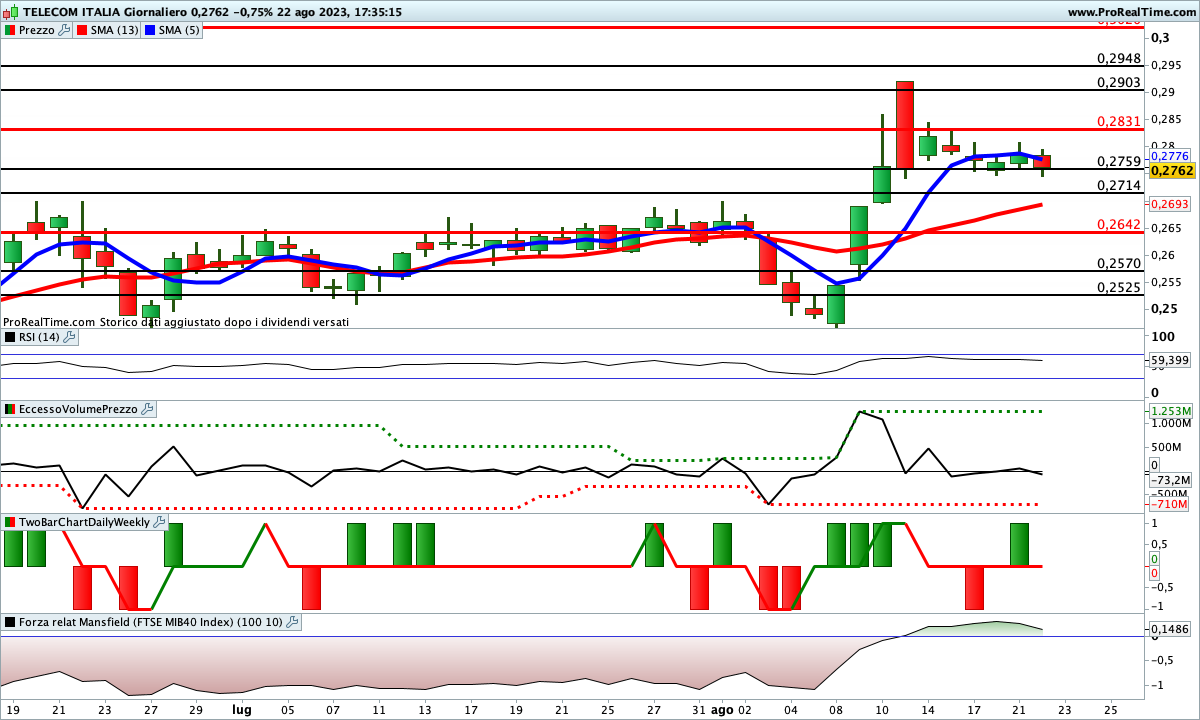Screen dimensions: 1200x720
Task: Click the red -710M volume value tag
Action: 1168,504
